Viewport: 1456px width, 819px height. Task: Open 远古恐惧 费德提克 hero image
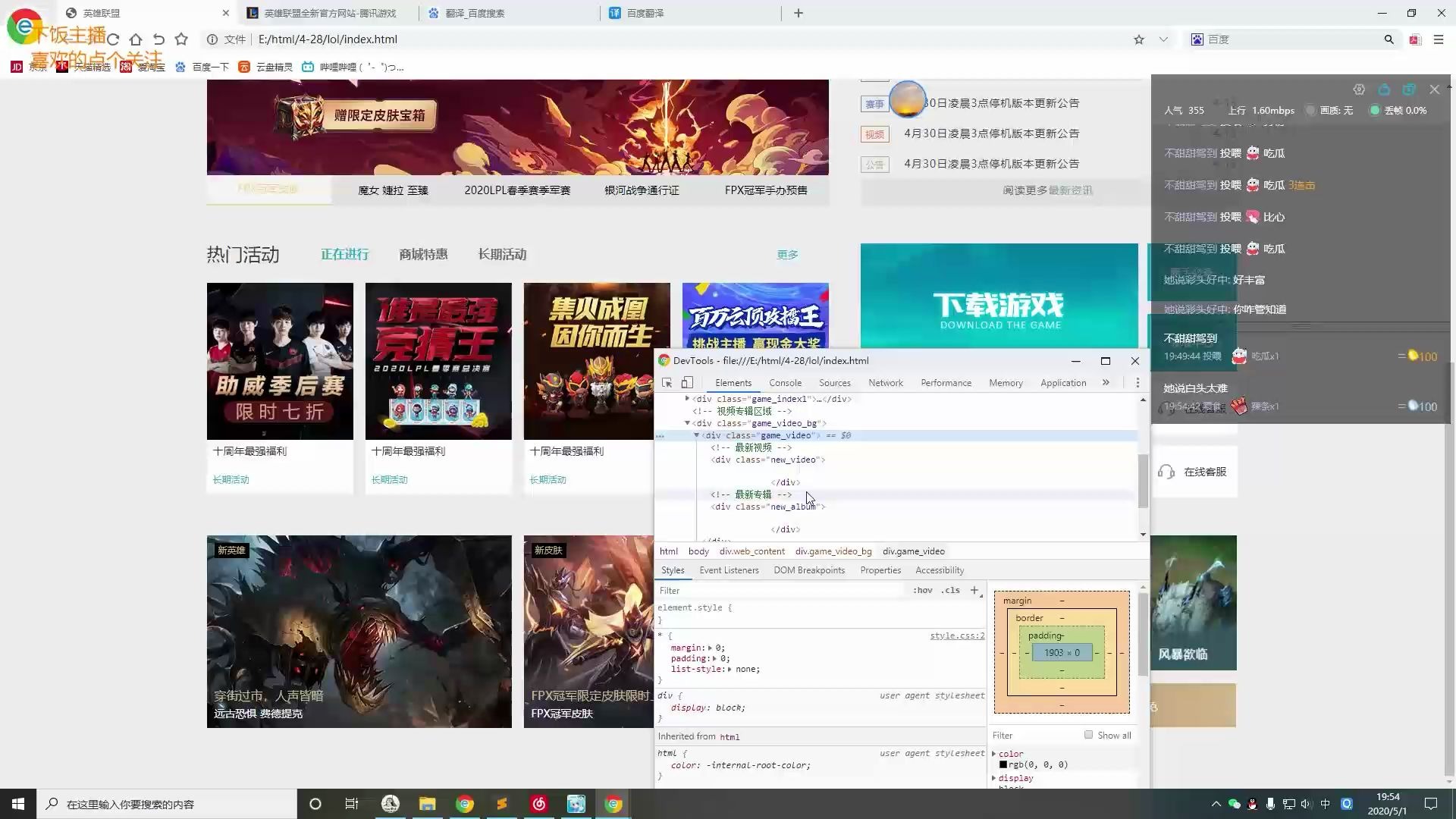pos(359,632)
